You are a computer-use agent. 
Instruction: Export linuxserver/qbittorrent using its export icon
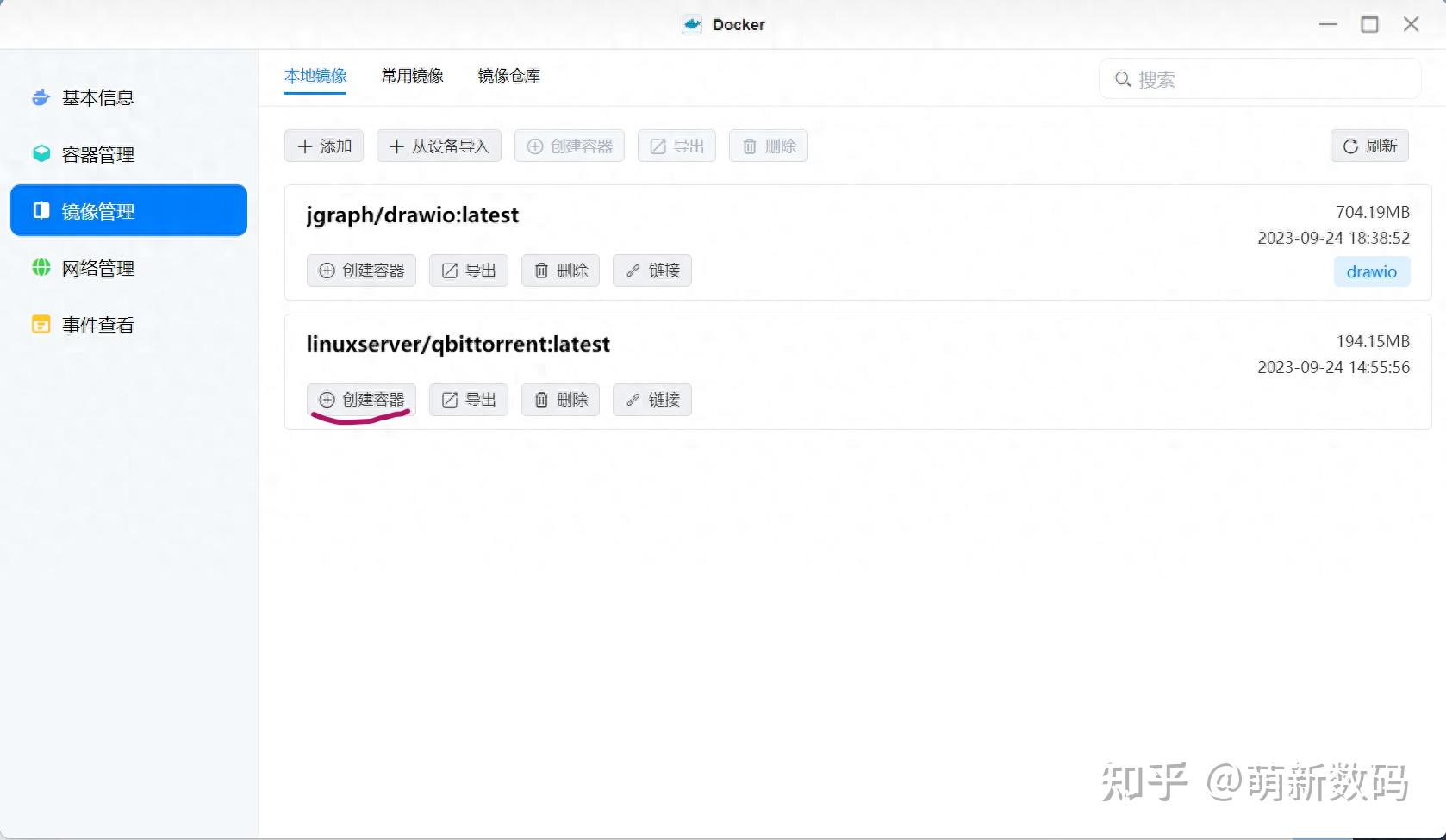pyautogui.click(x=449, y=400)
